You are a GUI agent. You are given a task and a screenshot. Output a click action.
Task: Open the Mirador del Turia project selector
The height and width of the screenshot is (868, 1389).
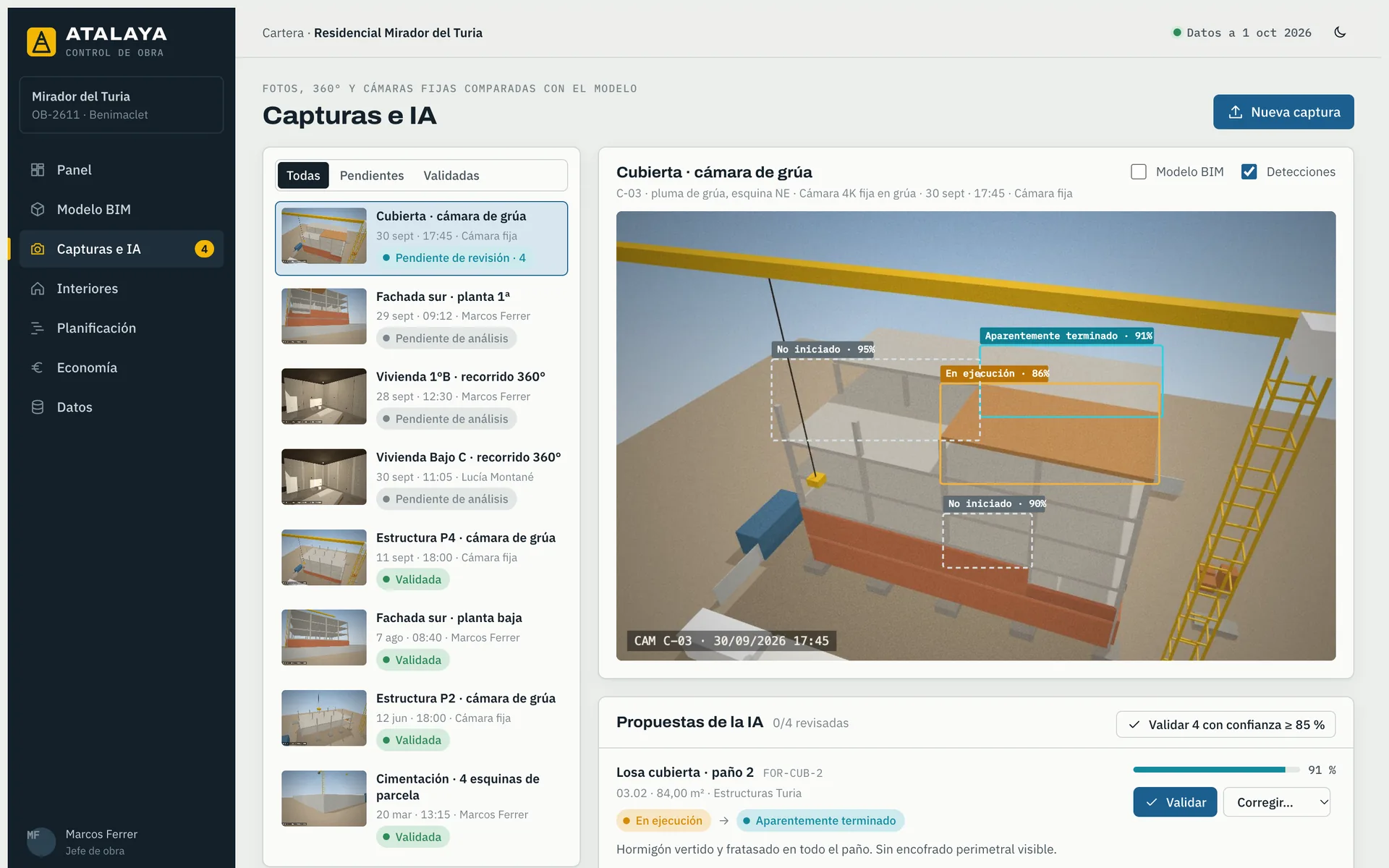click(122, 105)
